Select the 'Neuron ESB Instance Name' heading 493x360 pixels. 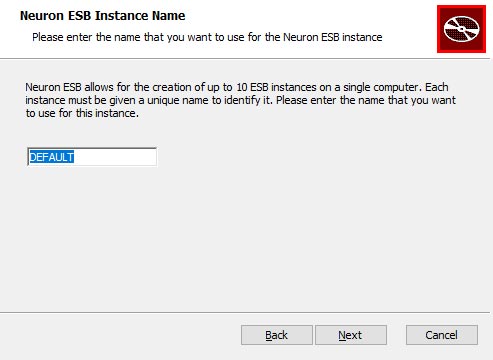coord(103,16)
